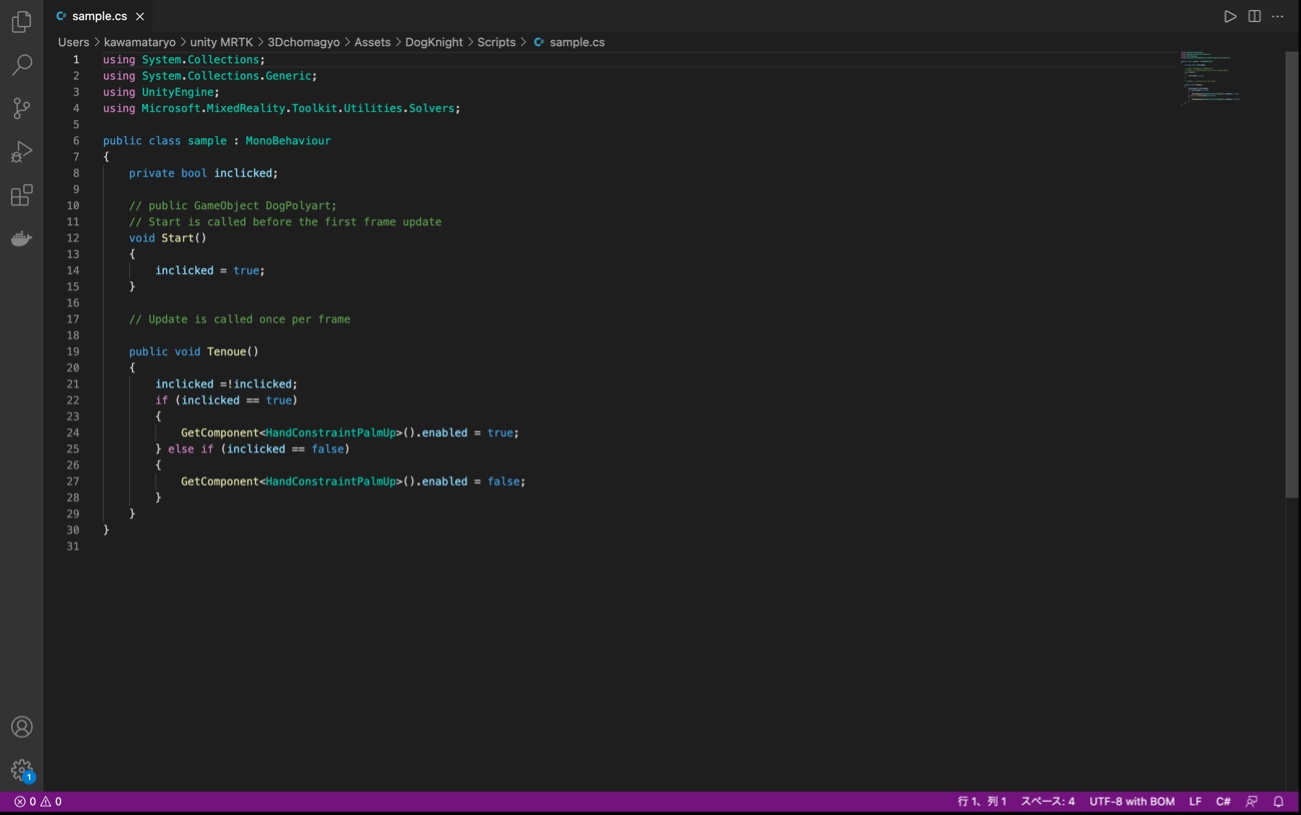Change the C# language mode
The width and height of the screenshot is (1301, 815).
[x=1223, y=801]
